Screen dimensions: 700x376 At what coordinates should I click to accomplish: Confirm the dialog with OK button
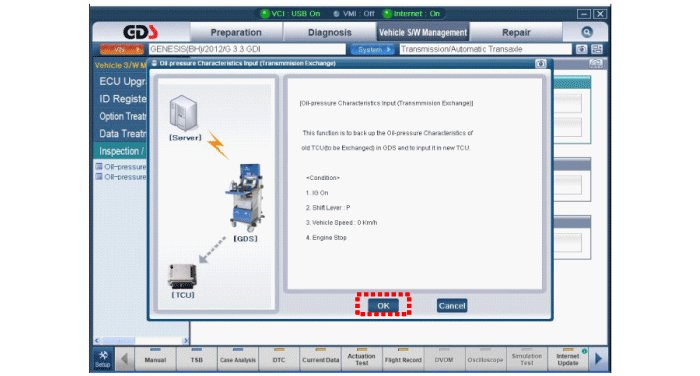coord(383,305)
